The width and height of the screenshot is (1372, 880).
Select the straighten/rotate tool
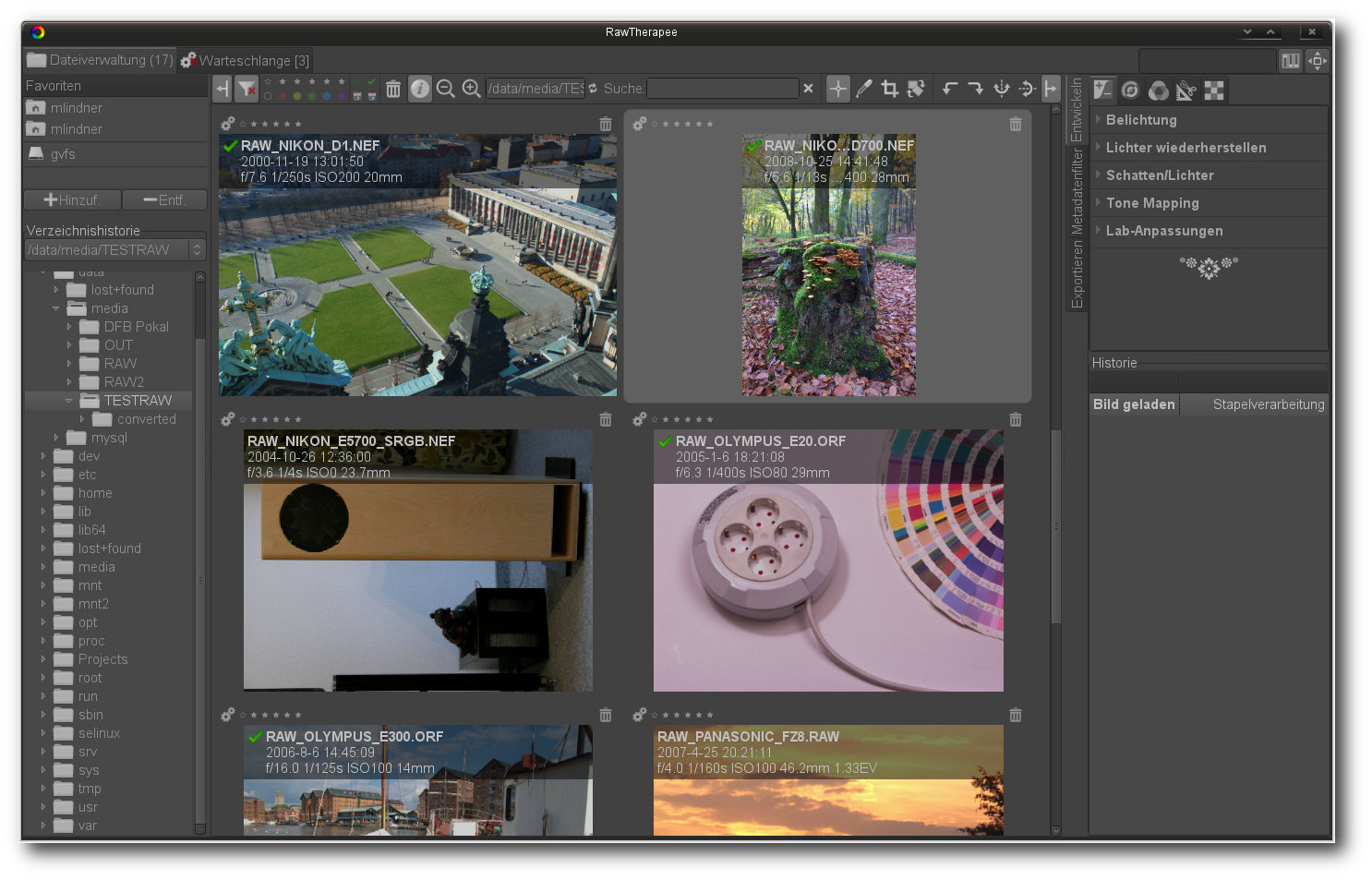[x=916, y=89]
